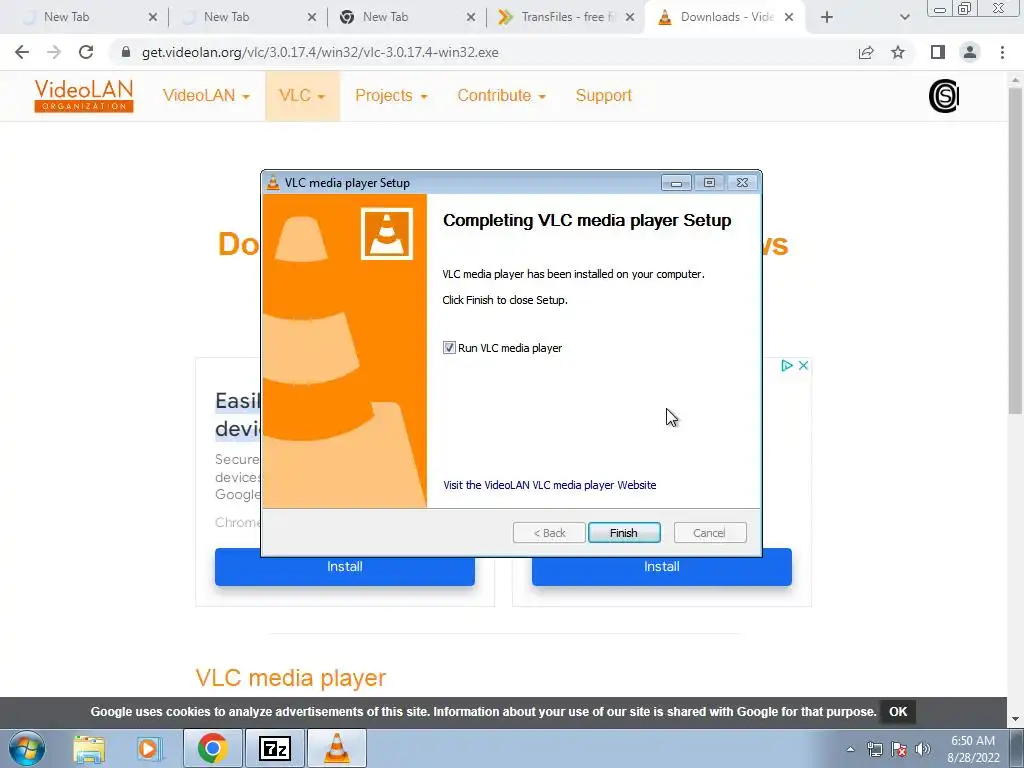1024x768 pixels.
Task: Close the first New Tab
Action: pyautogui.click(x=152, y=18)
